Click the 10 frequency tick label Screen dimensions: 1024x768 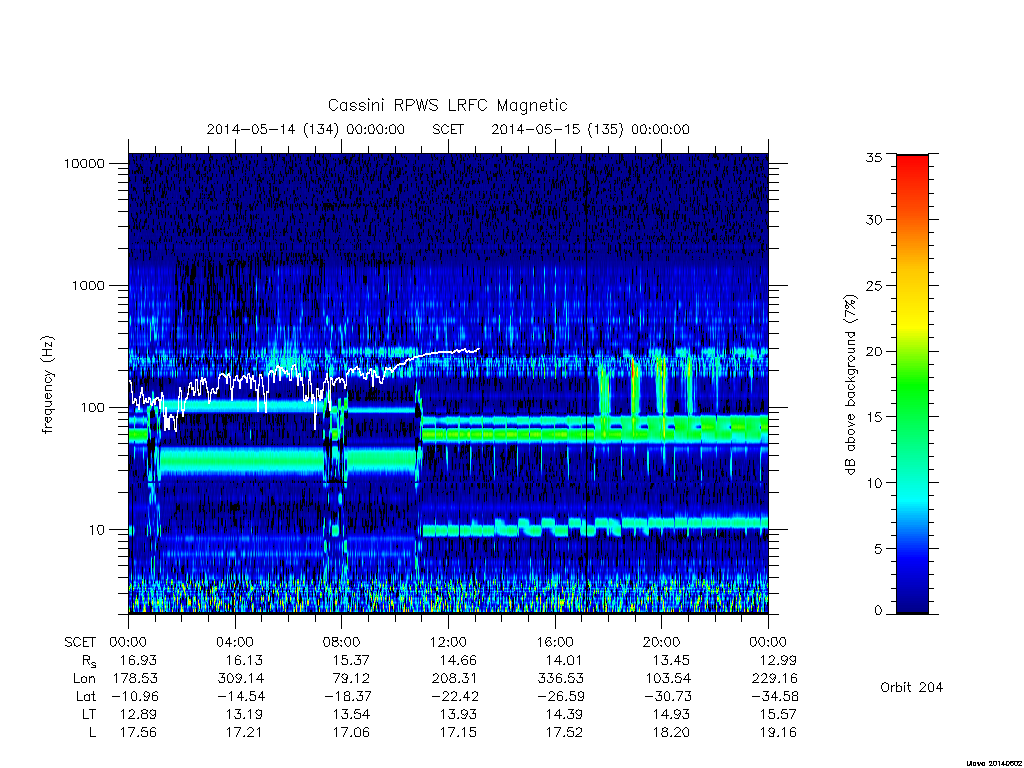point(96,530)
